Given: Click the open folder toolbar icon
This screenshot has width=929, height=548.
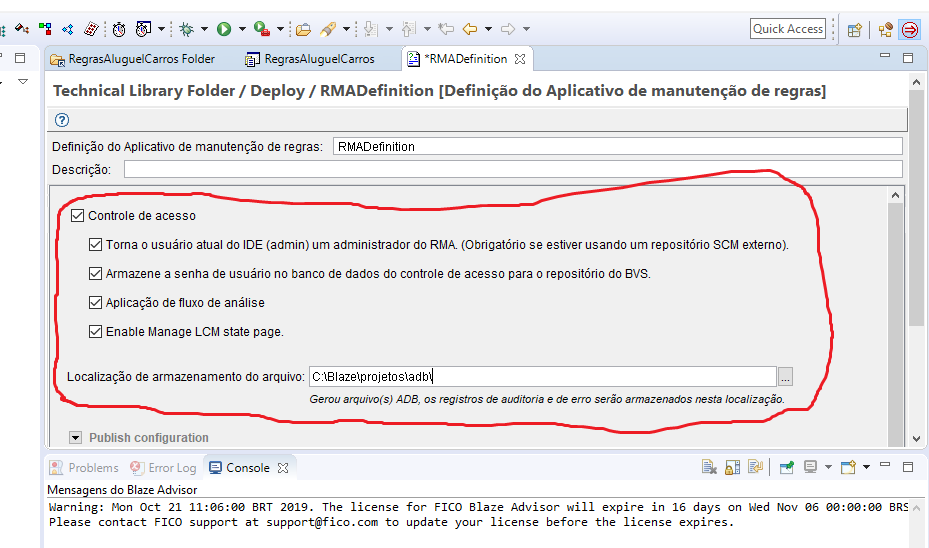Looking at the screenshot, I should pos(303,28).
